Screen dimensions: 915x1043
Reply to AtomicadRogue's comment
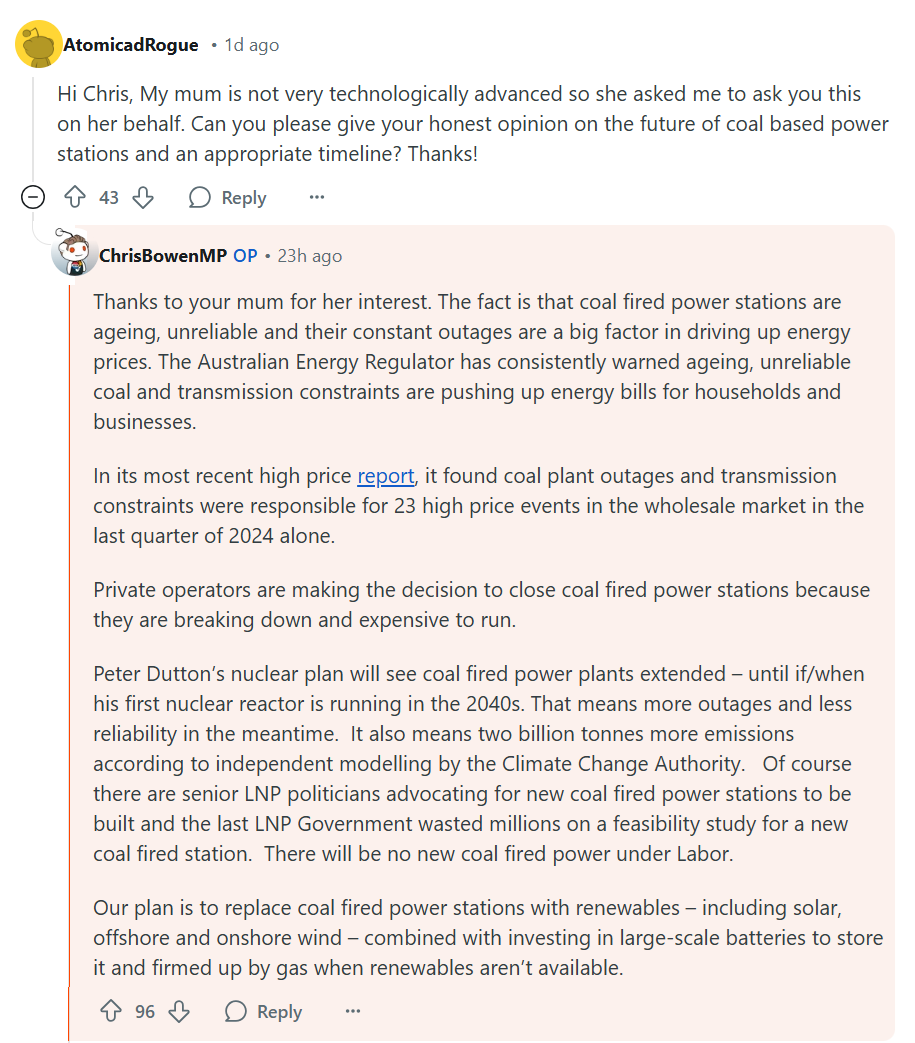coord(228,198)
